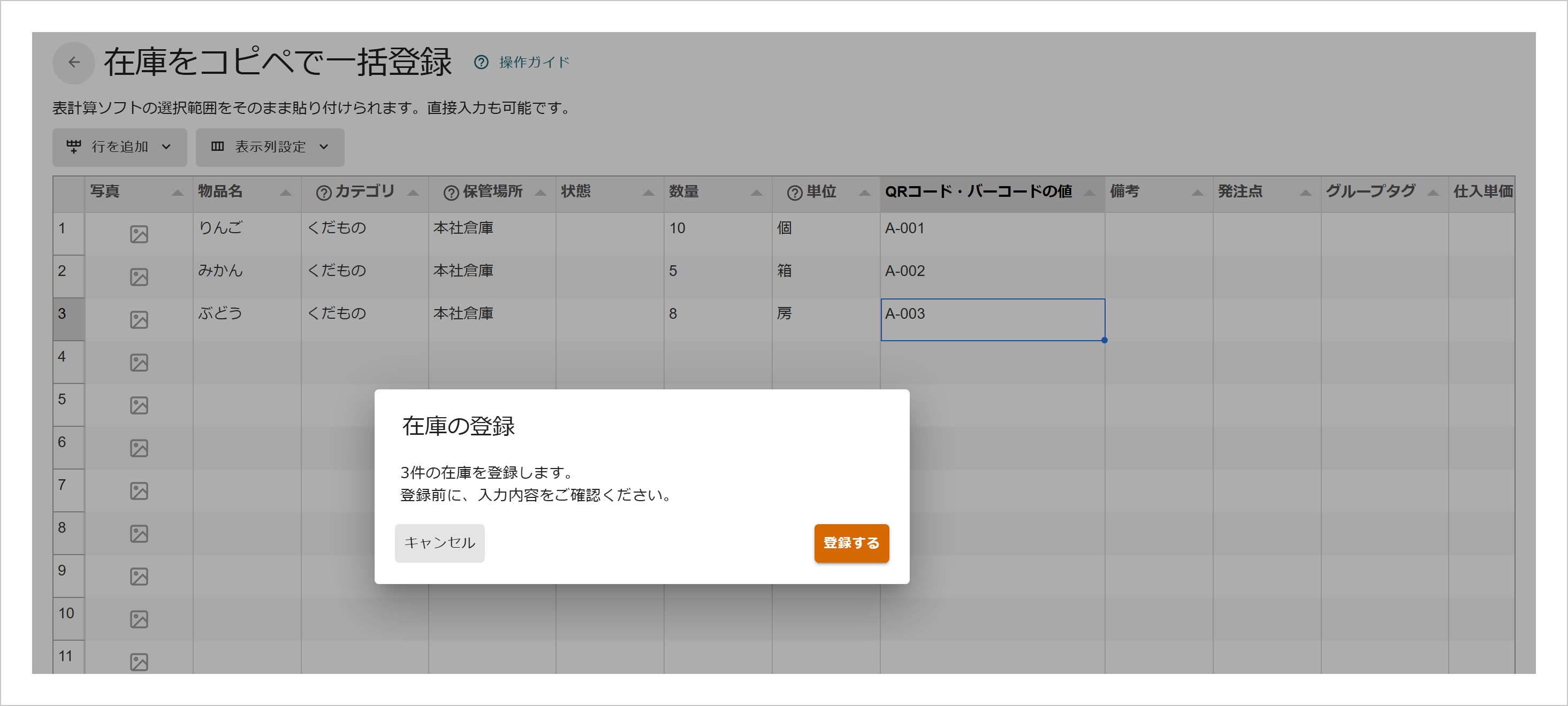Click the help icon next to カテゴリ
The image size is (1568, 706).
coord(324,193)
